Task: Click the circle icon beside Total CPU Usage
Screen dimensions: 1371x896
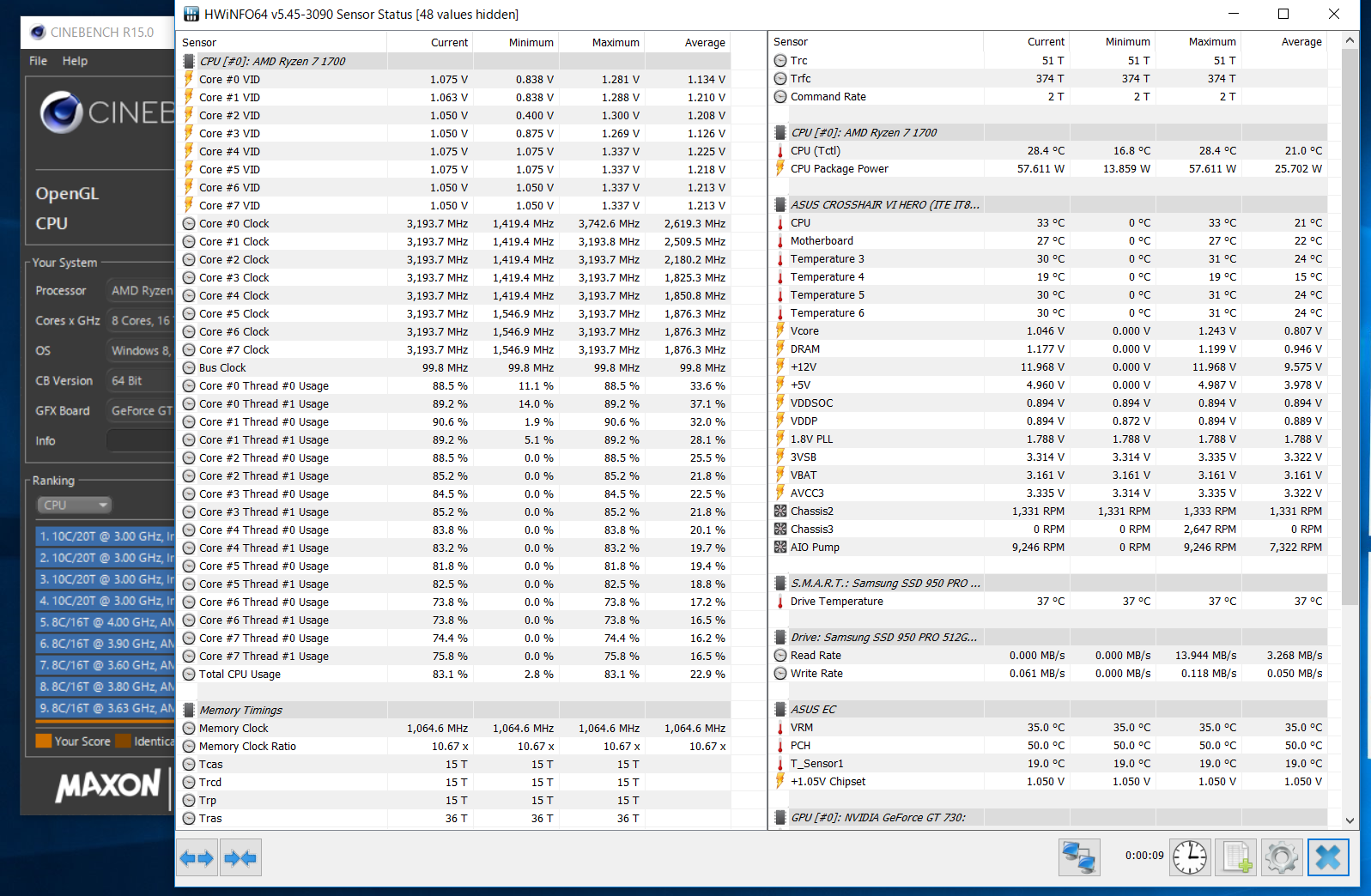Action: (x=189, y=674)
